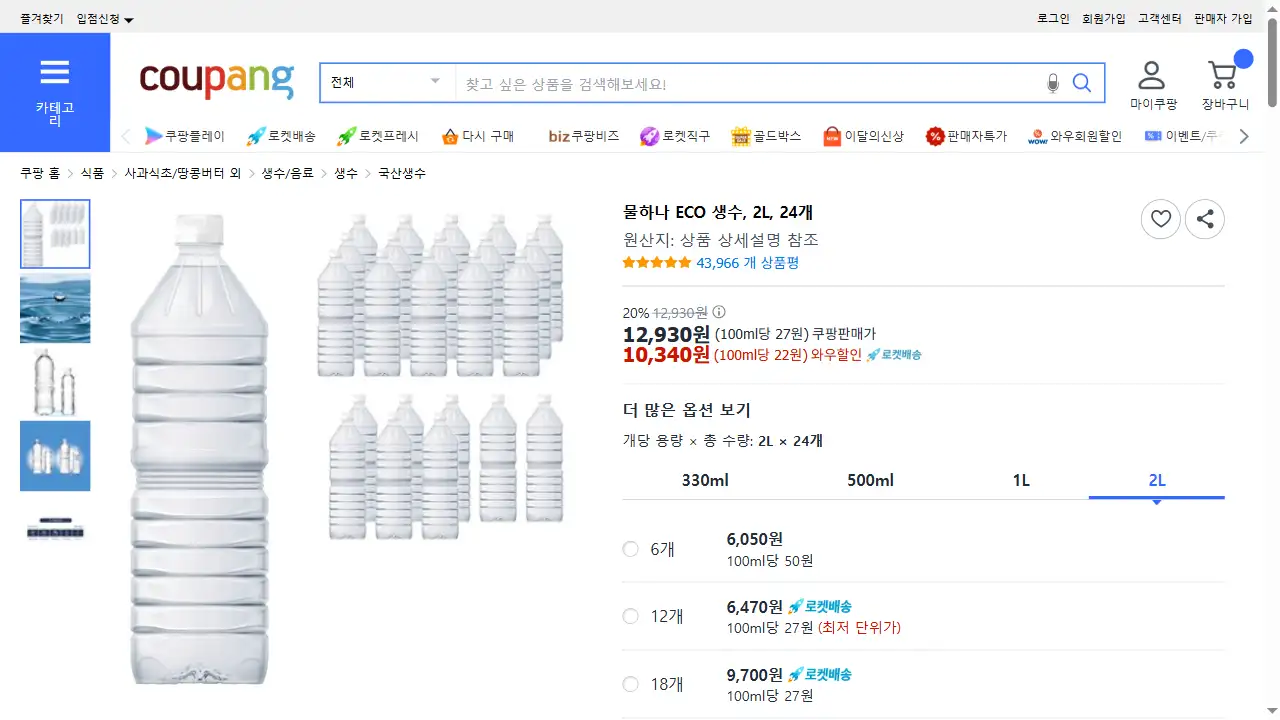This screenshot has width=1280, height=720.
Task: Click the 10,340원 와우할인 price
Action: (x=666, y=354)
